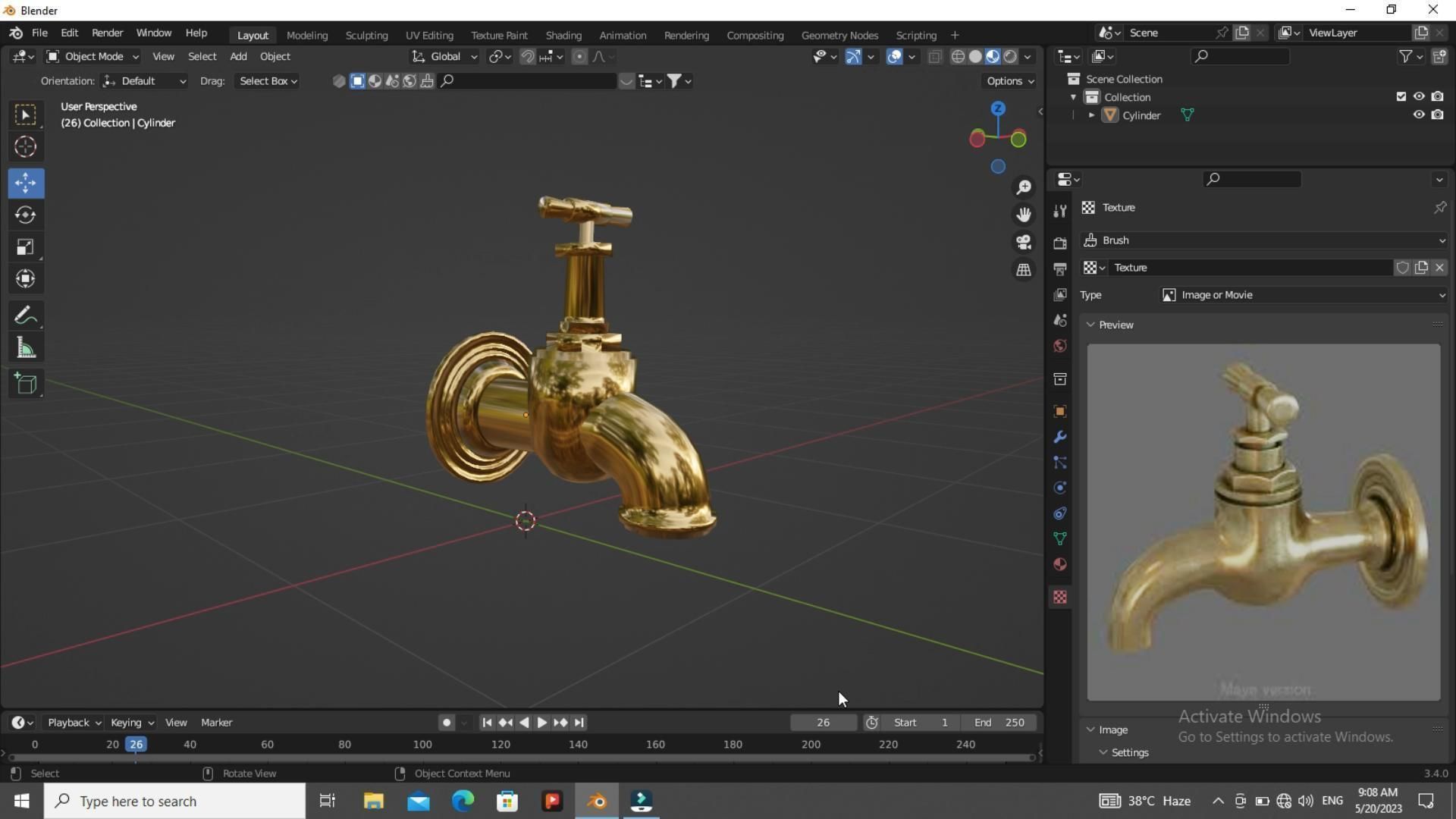
Task: Open texture Type Image or Movie dropdown
Action: [1303, 295]
